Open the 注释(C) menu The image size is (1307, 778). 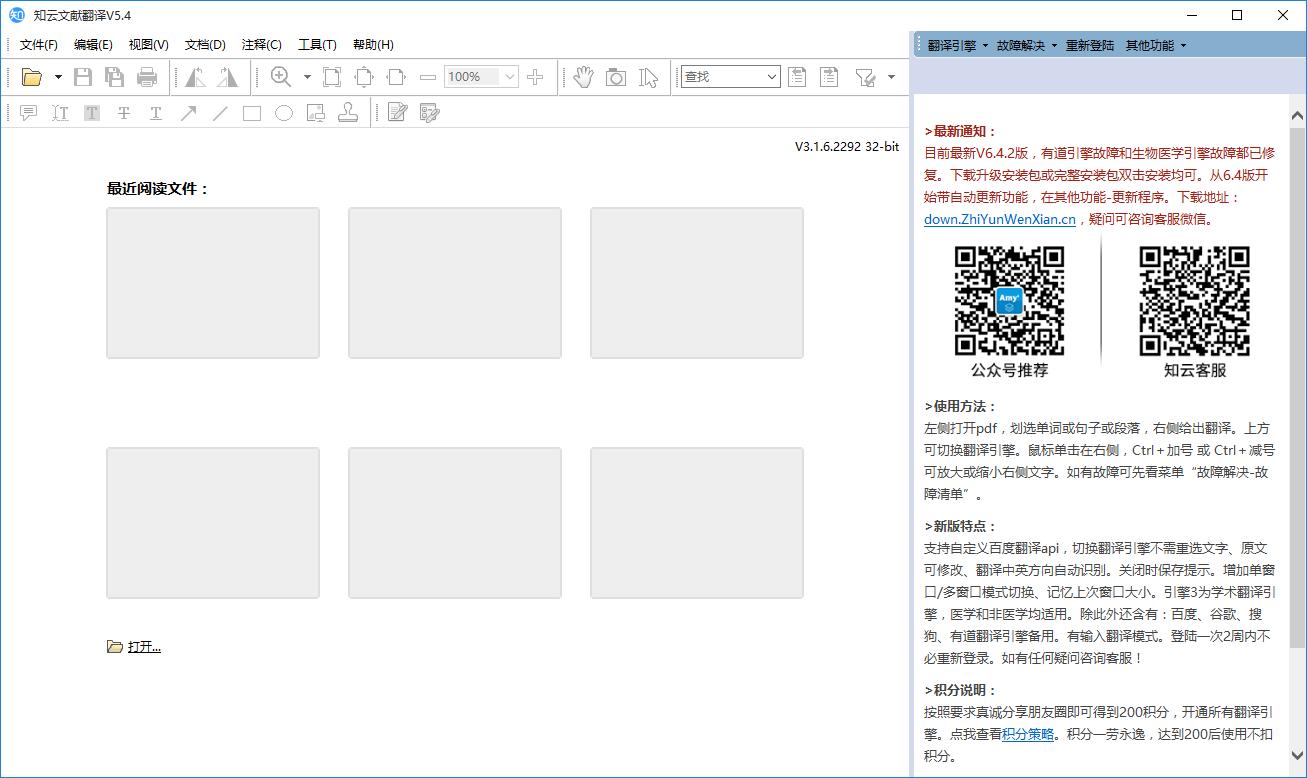click(262, 45)
